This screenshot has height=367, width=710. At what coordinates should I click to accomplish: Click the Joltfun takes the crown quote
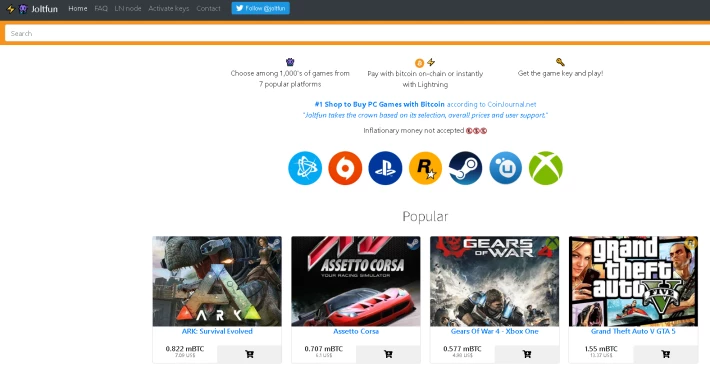[425, 115]
